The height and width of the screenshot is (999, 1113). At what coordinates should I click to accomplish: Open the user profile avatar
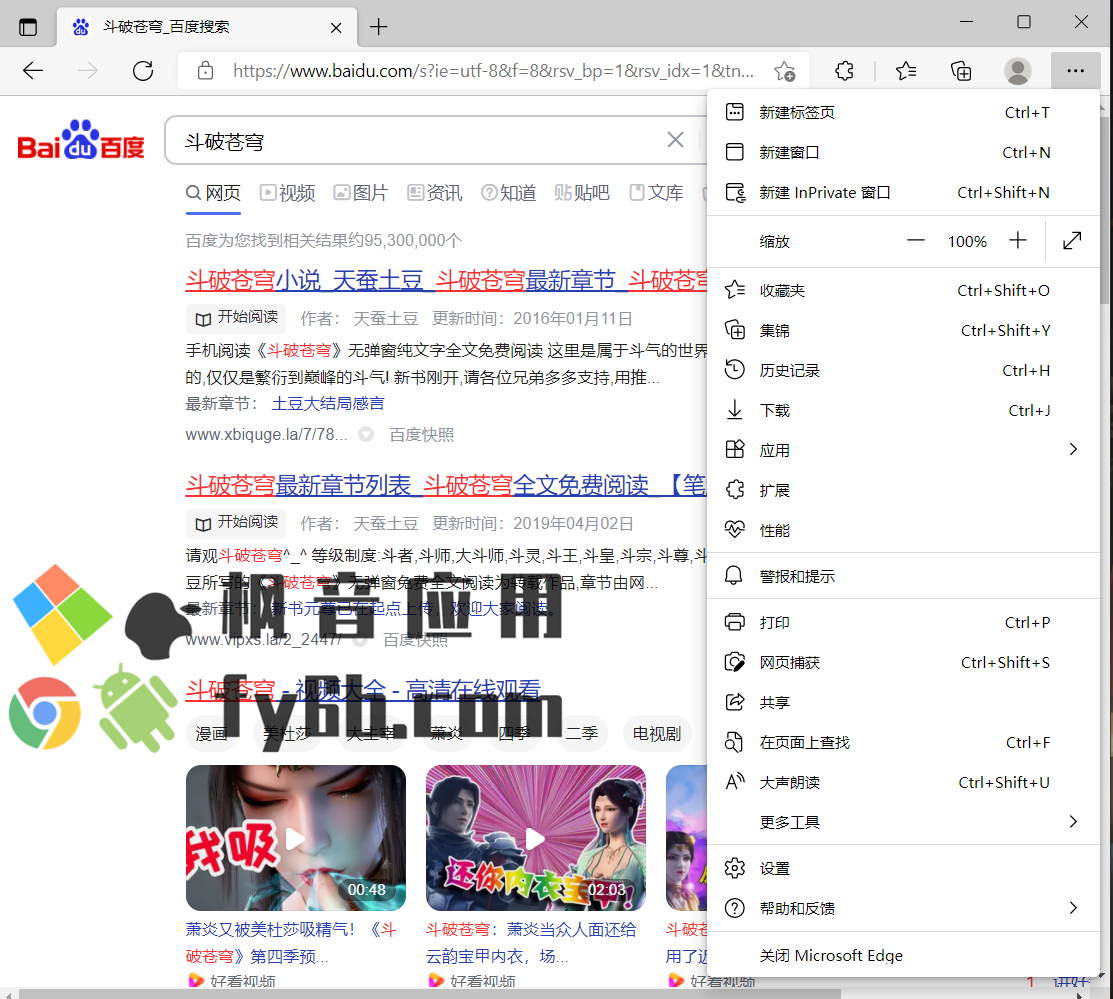coord(1018,71)
